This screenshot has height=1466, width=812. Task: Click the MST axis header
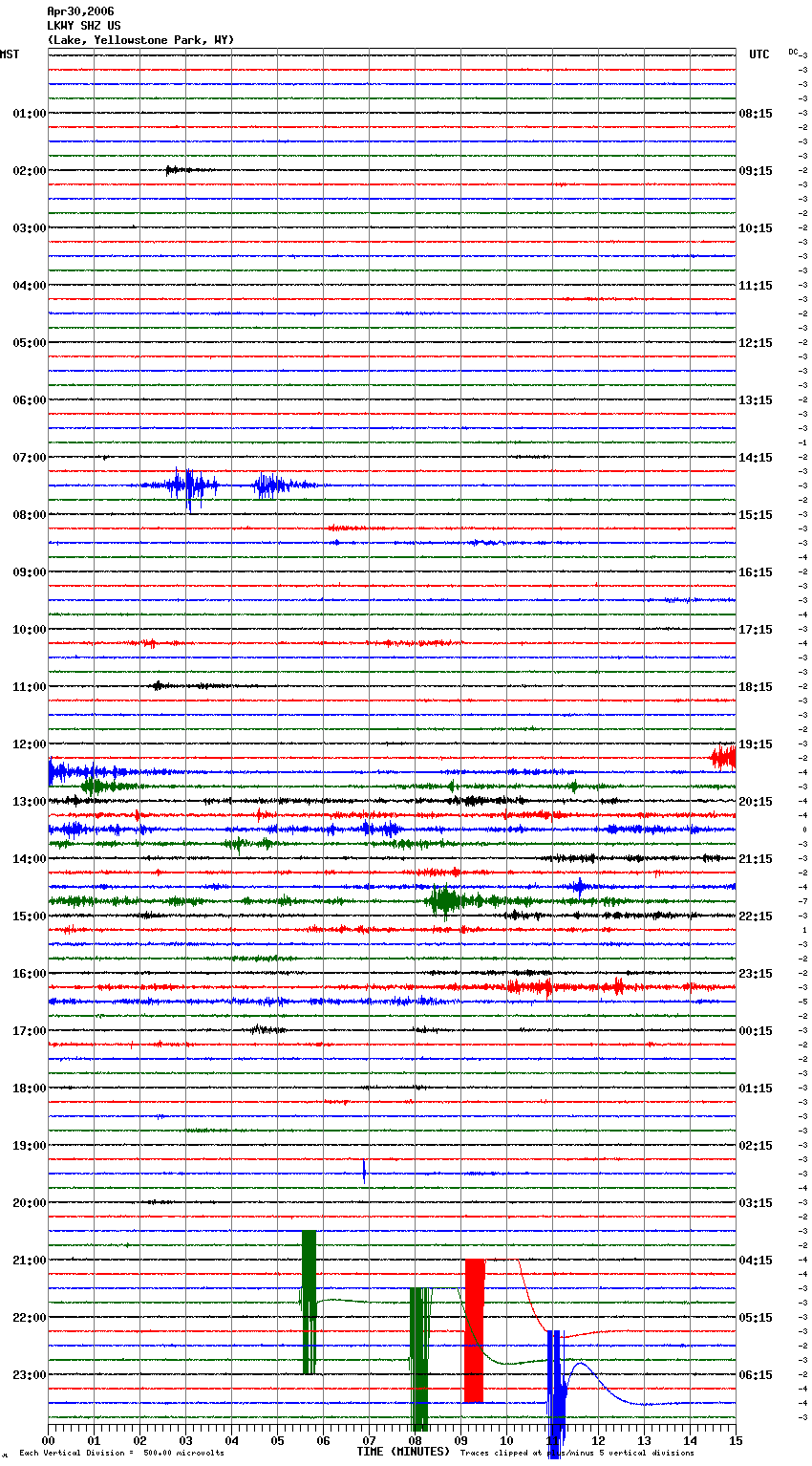point(10,54)
